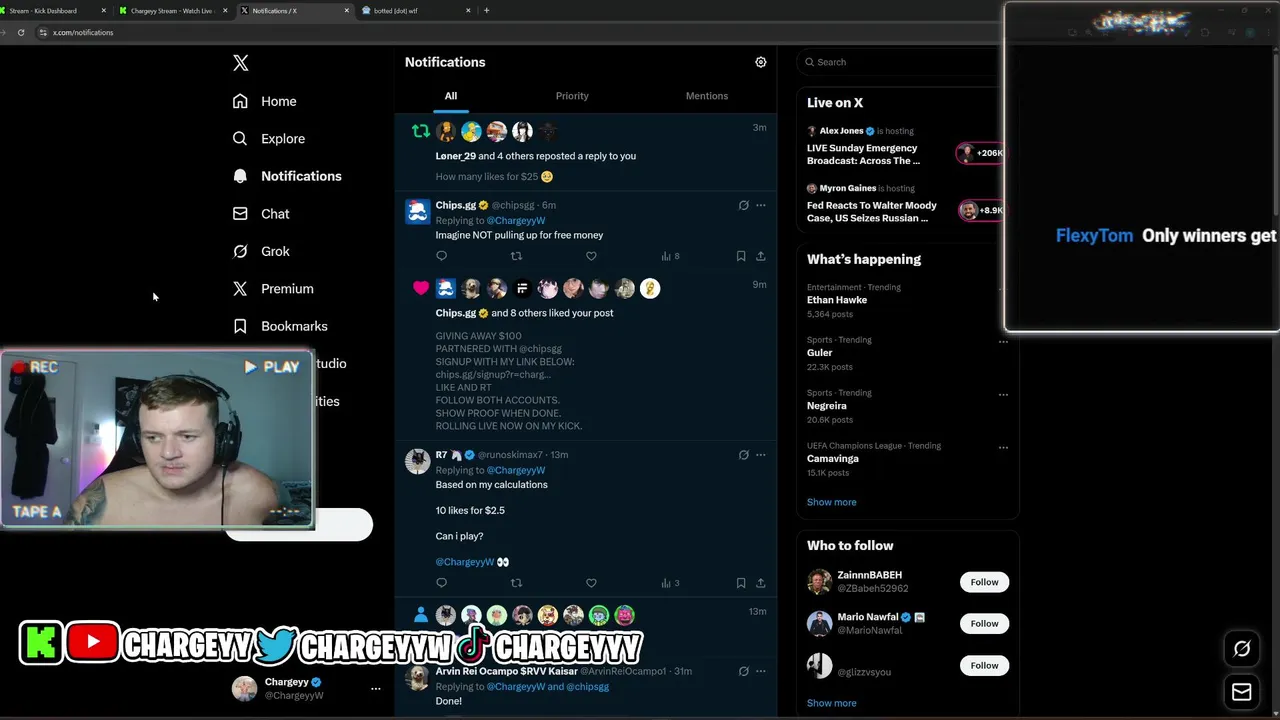Screen dimensions: 1280x720
Task: Open notification settings gear
Action: (761, 62)
